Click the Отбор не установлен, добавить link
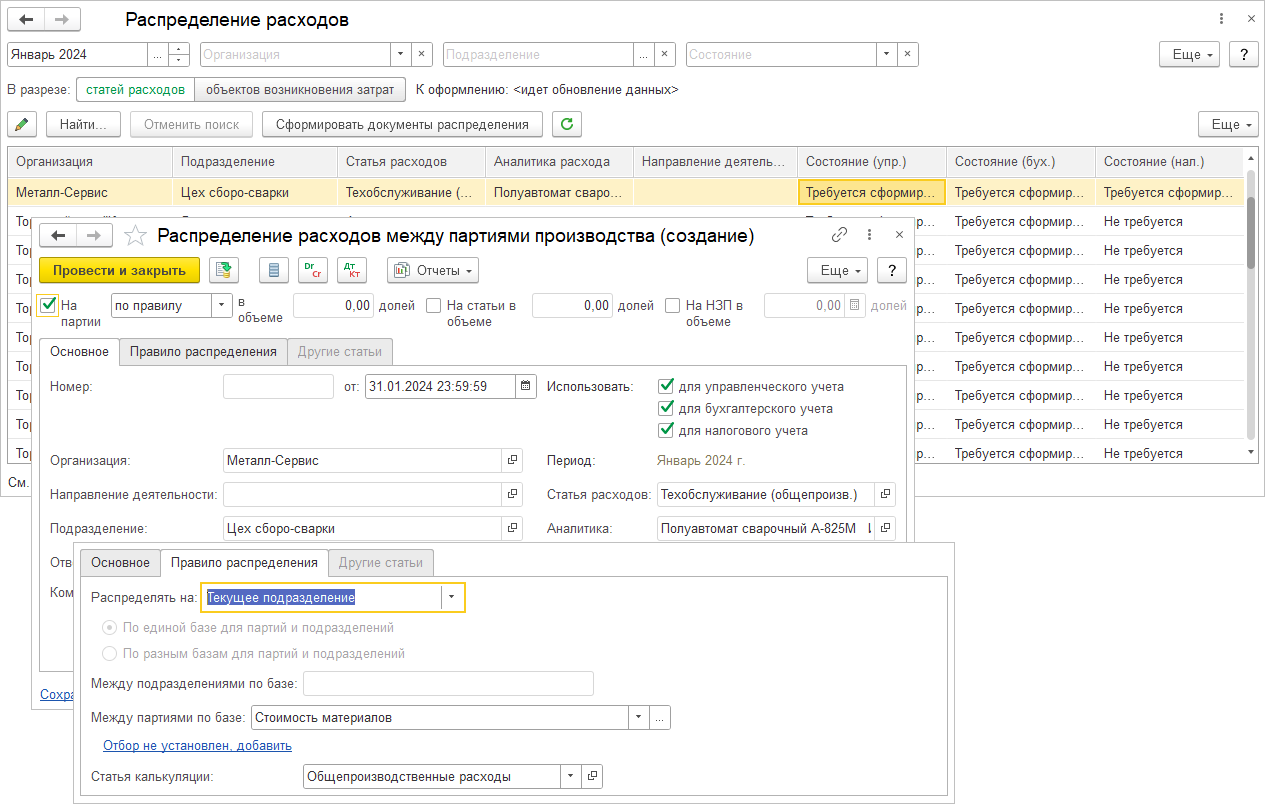This screenshot has width=1268, height=809. pos(197,745)
